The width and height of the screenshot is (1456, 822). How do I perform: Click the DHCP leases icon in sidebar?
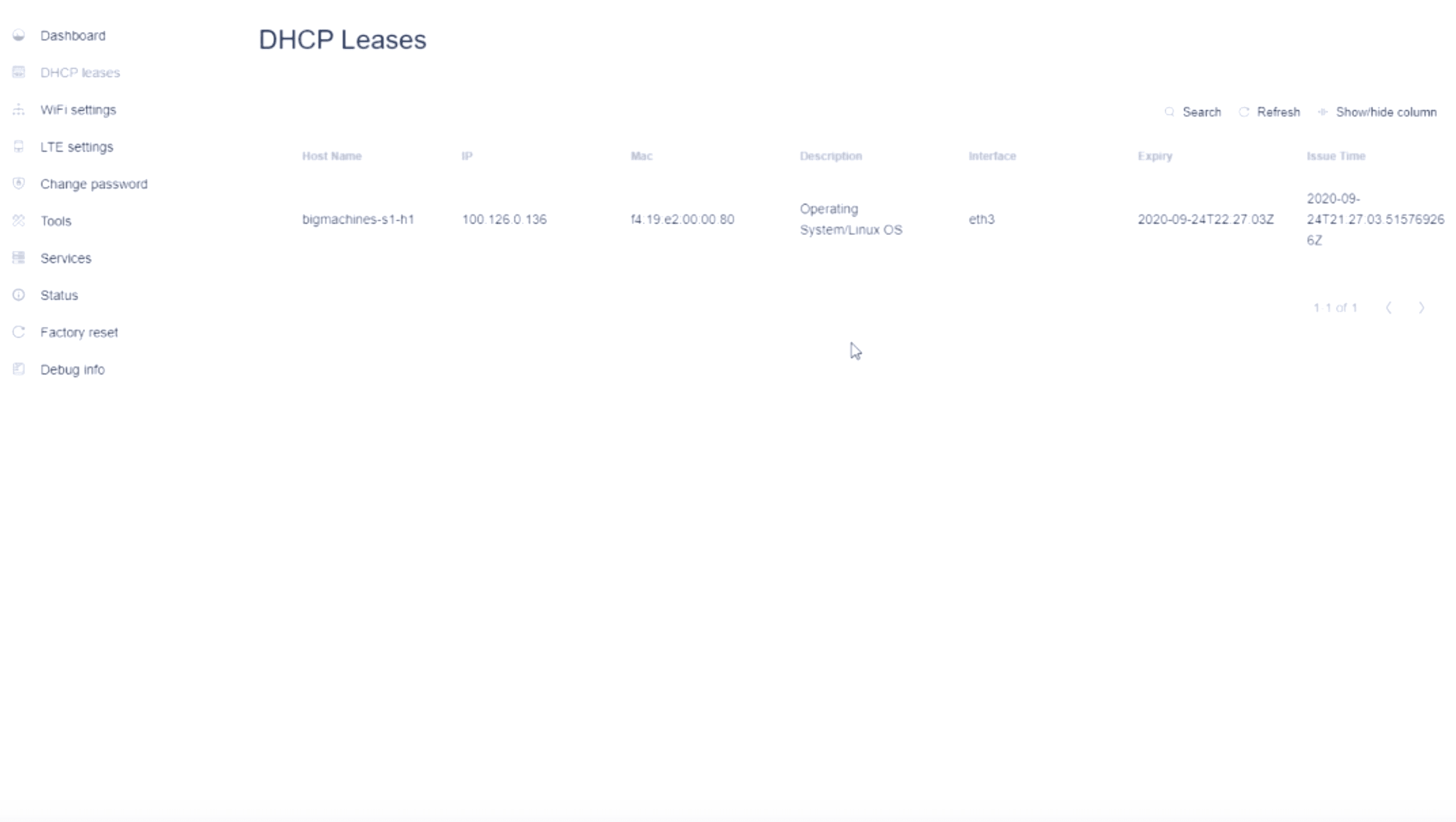coord(18,72)
